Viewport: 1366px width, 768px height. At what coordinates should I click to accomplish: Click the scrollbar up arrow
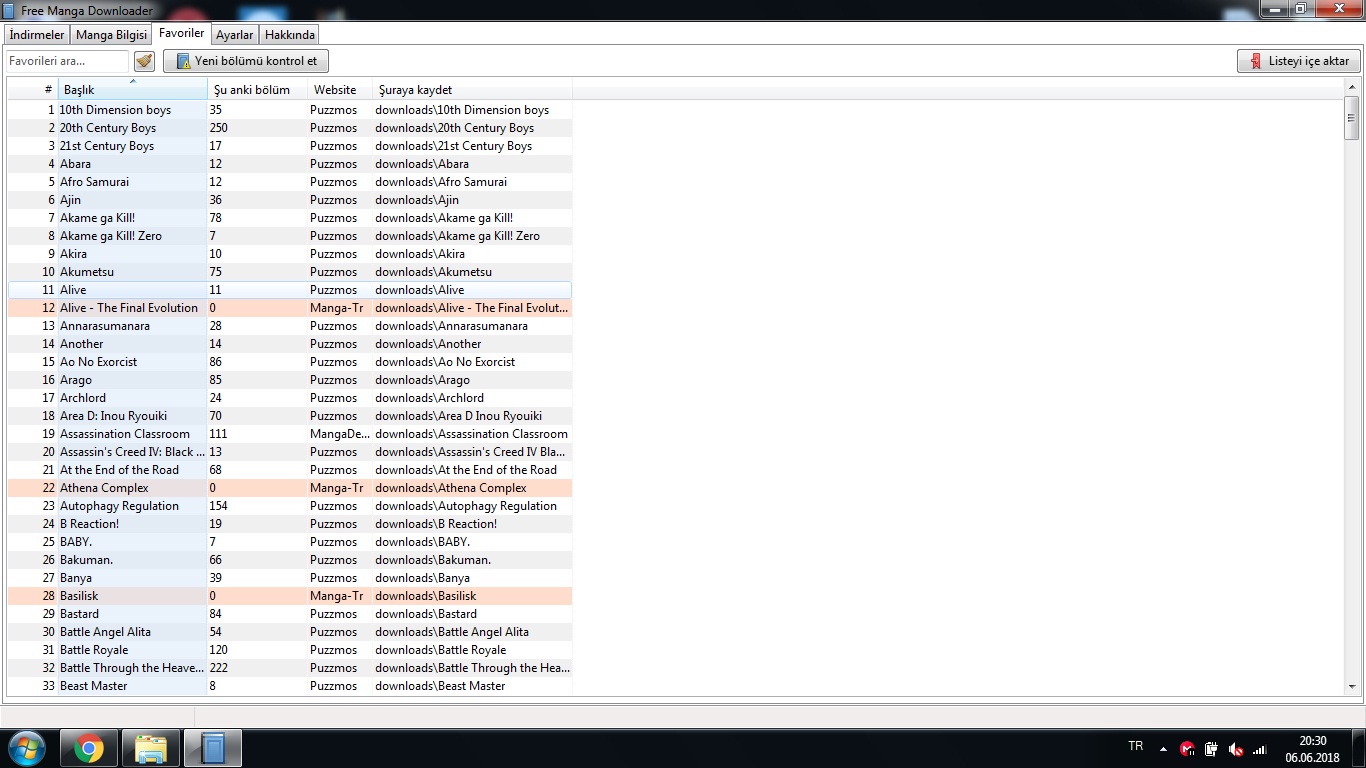click(1352, 89)
